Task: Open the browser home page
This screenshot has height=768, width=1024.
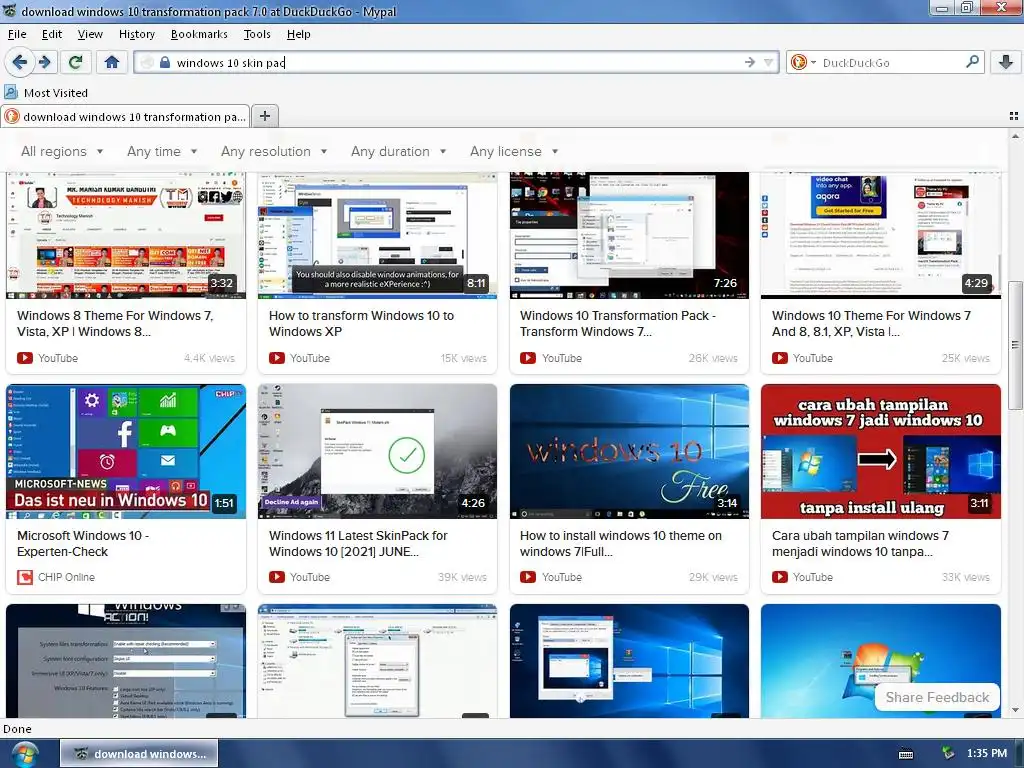Action: coord(112,62)
